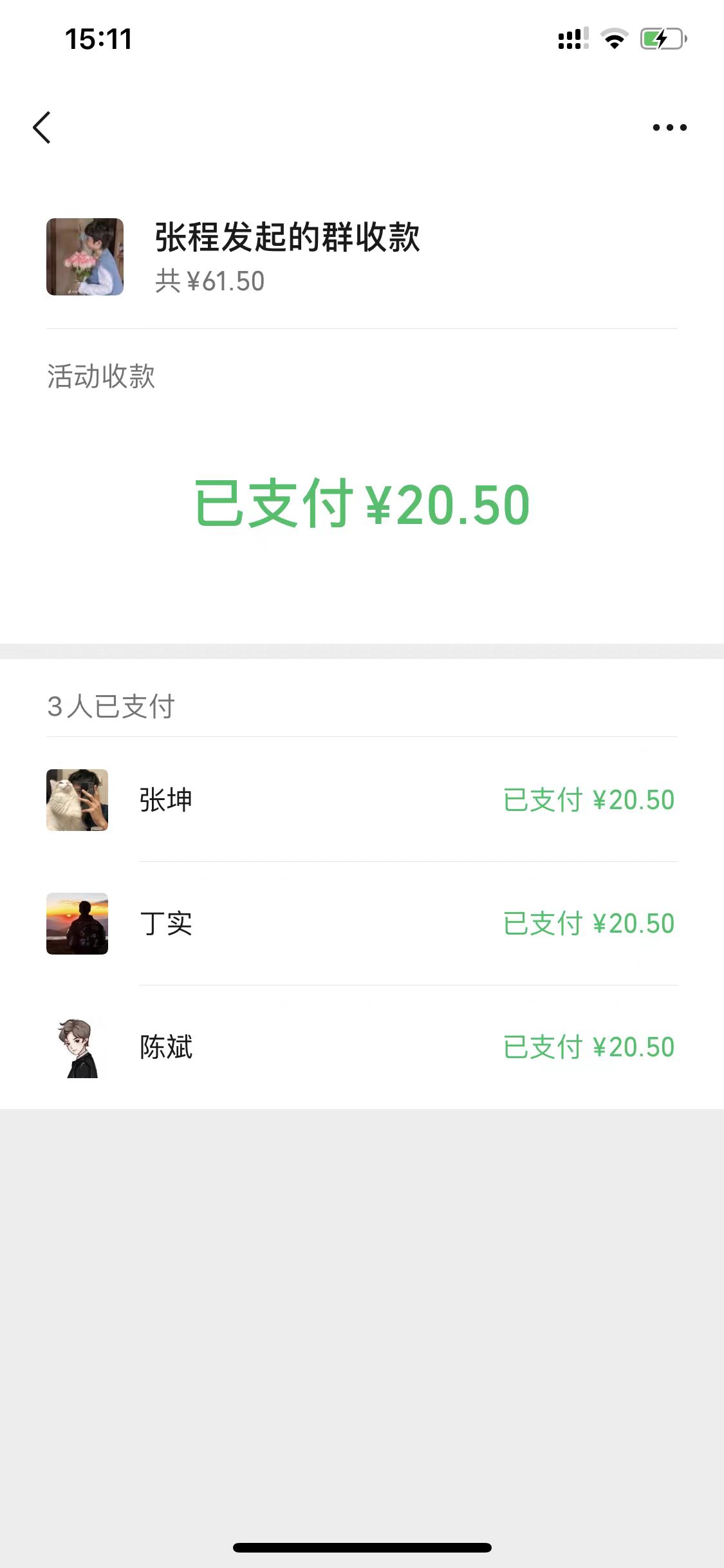
Task: Select the name 陈斌 in payer list
Action: coord(166,1047)
